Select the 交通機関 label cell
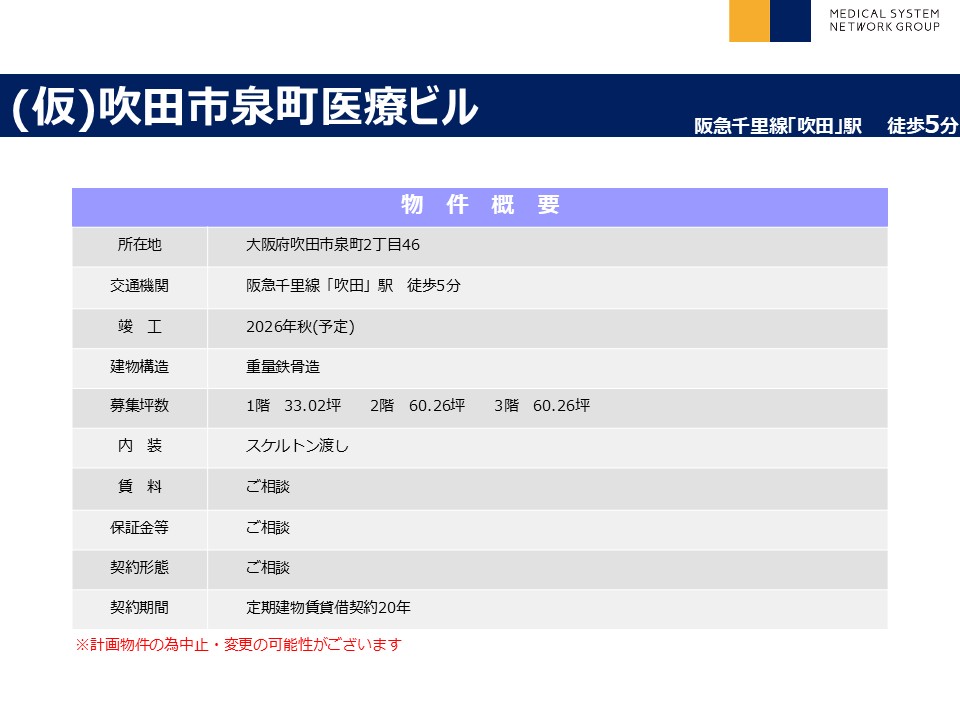Viewport: 960px width, 720px height. 140,287
